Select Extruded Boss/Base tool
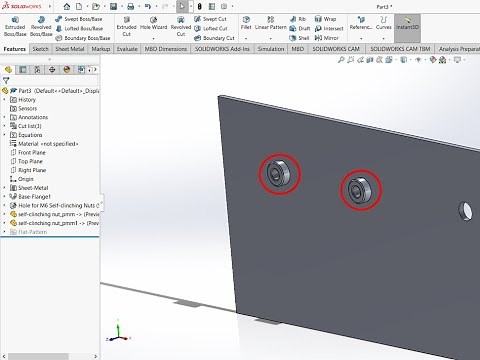This screenshot has width=480, height=360. pos(15,27)
